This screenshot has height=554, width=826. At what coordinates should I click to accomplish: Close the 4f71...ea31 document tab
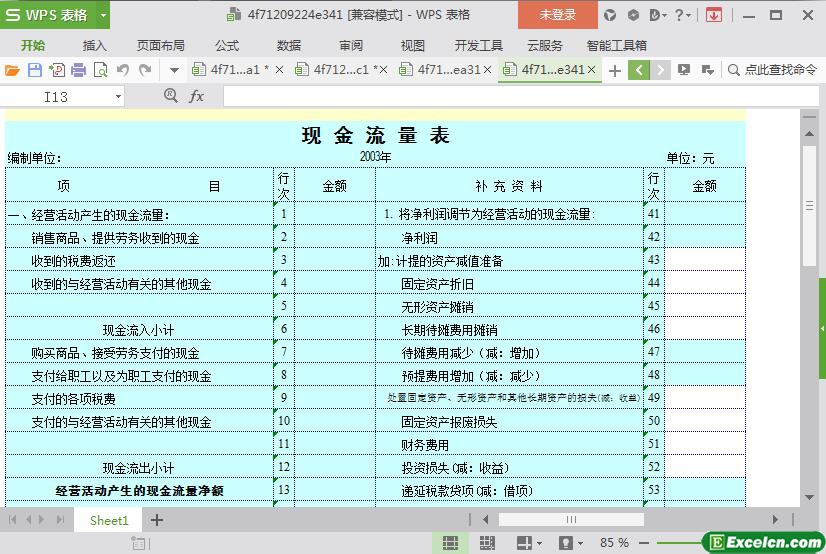point(488,70)
